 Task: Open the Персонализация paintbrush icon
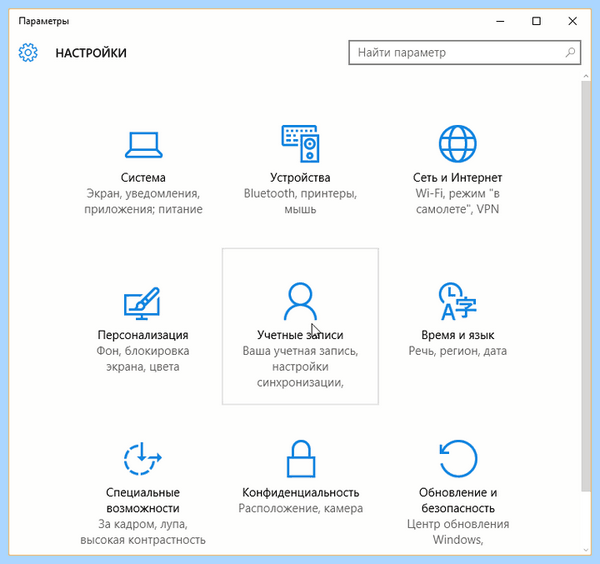pyautogui.click(x=142, y=303)
